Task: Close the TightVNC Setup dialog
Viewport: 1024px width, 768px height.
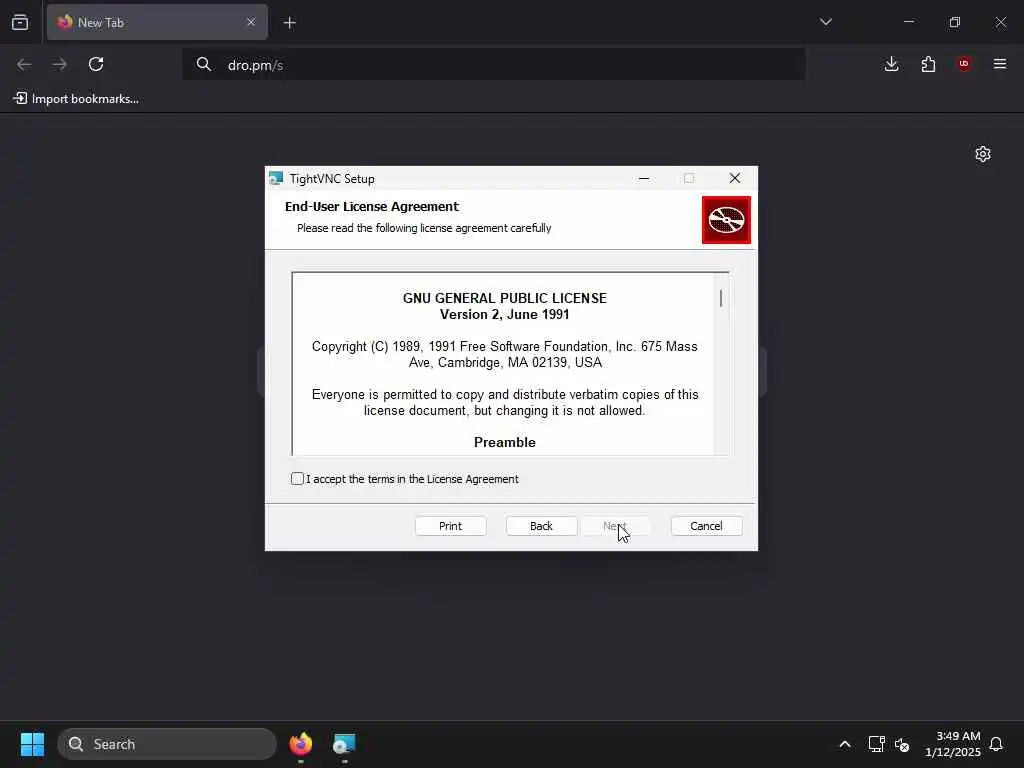Action: pyautogui.click(x=735, y=178)
